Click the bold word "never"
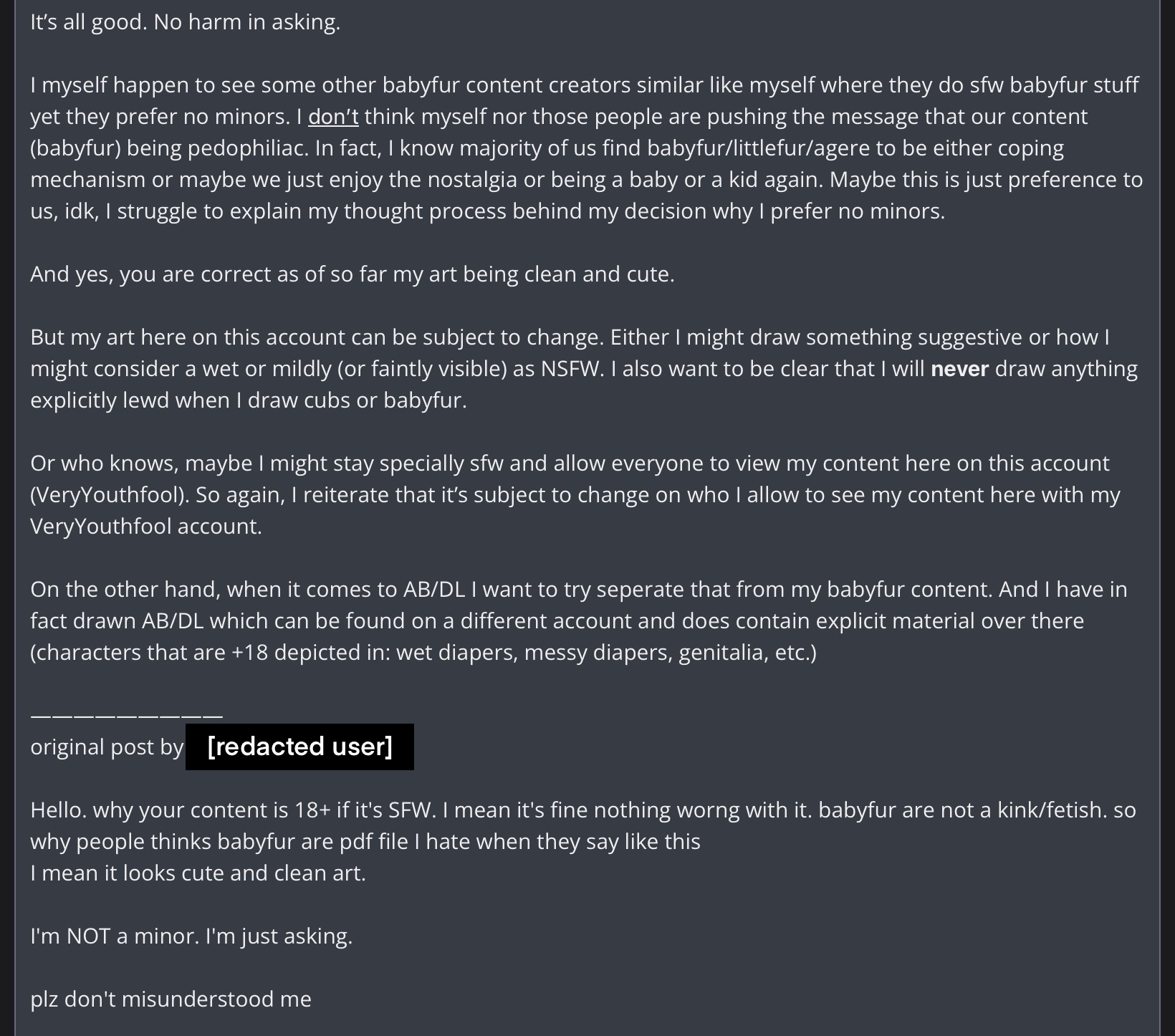1175x1036 pixels. (x=959, y=369)
